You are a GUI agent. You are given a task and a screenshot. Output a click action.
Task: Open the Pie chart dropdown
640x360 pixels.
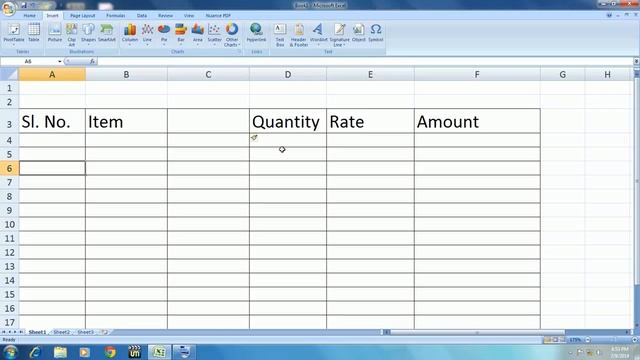tap(164, 35)
